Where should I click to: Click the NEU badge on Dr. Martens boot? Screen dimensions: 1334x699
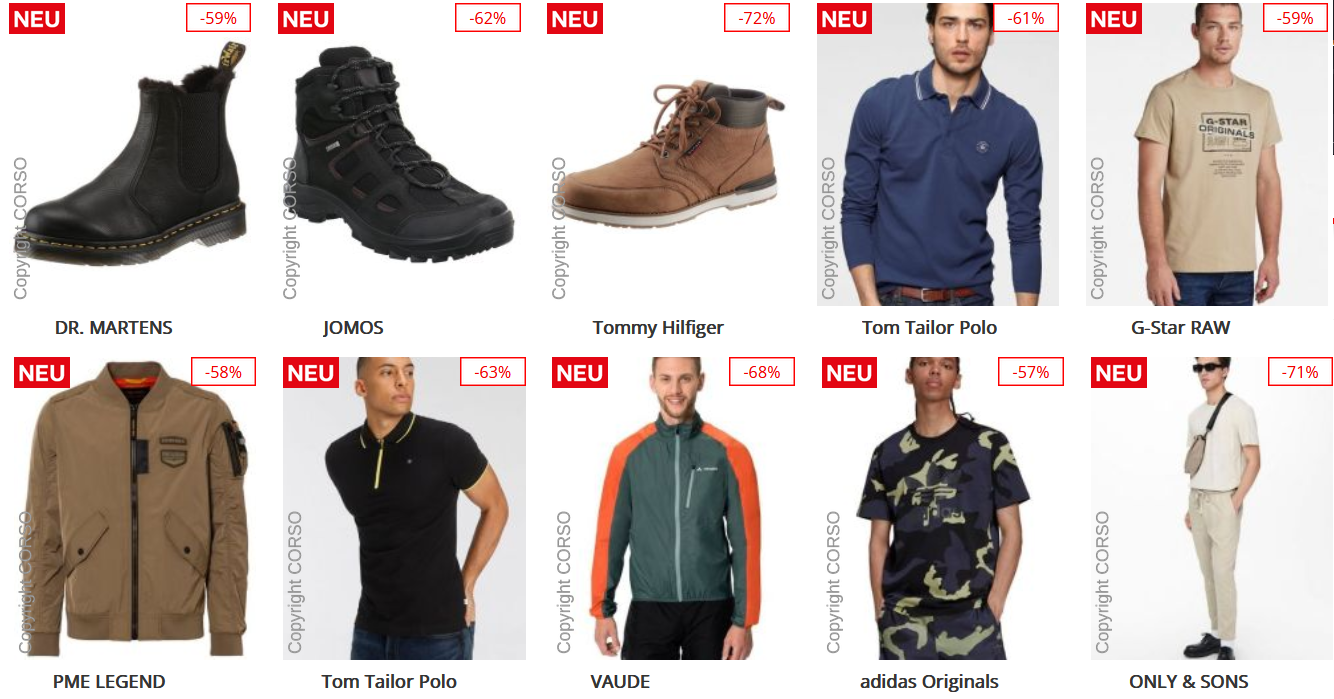pos(37,19)
